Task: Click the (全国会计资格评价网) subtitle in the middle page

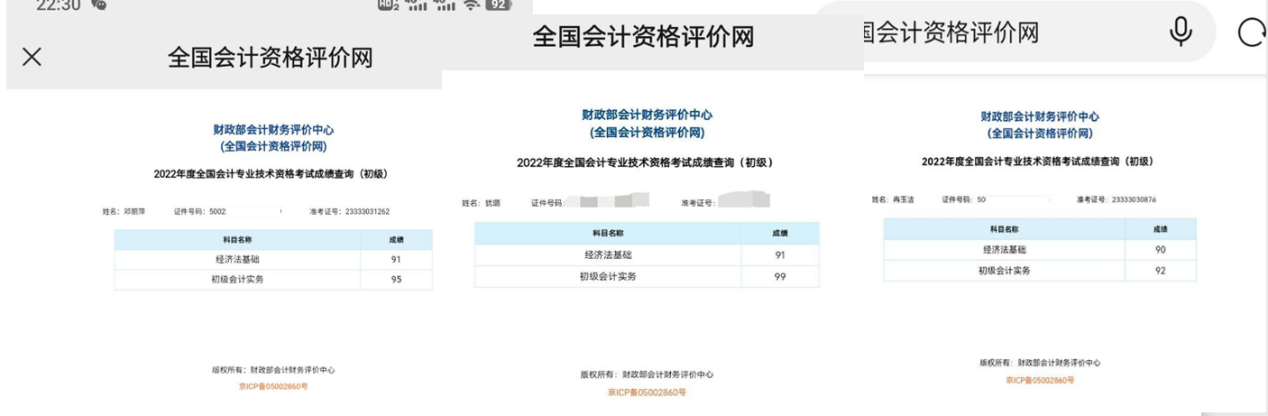Action: 647,132
